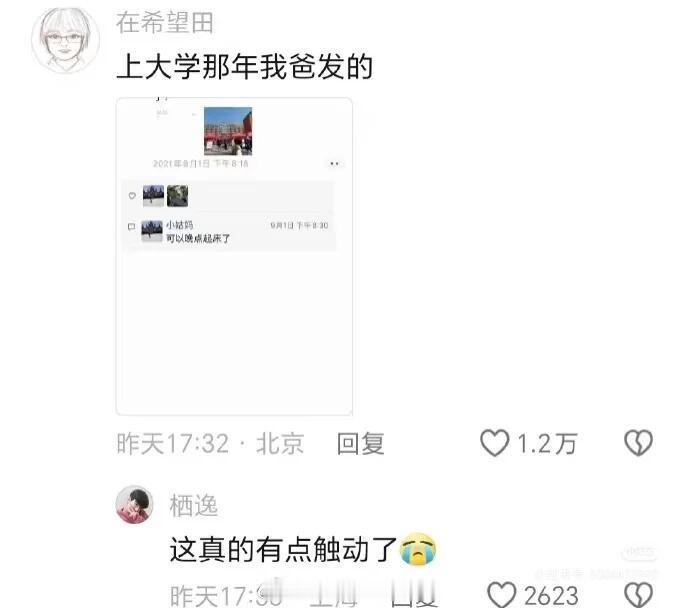Tap first liker's avatar in the moment
The width and height of the screenshot is (690, 608).
[153, 196]
